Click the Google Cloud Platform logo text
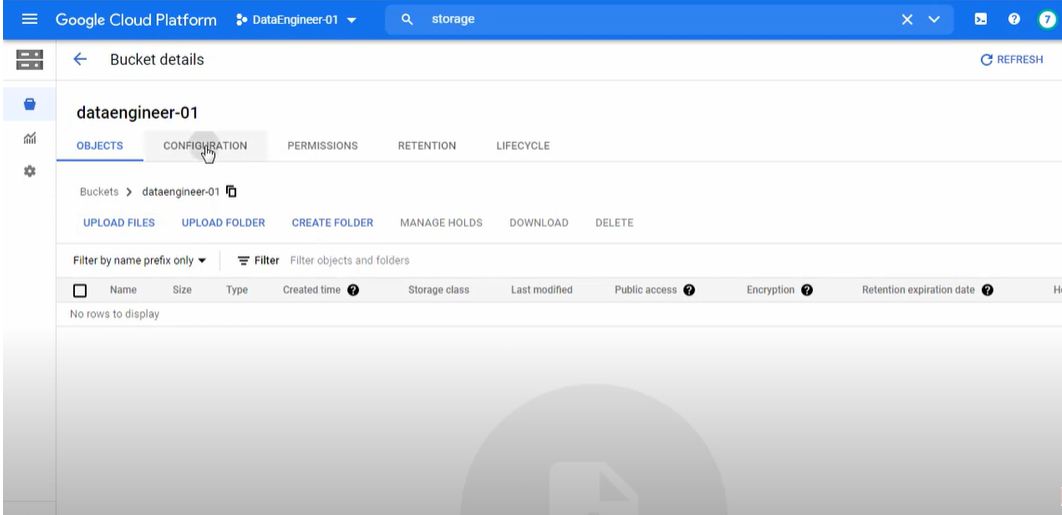 [136, 20]
